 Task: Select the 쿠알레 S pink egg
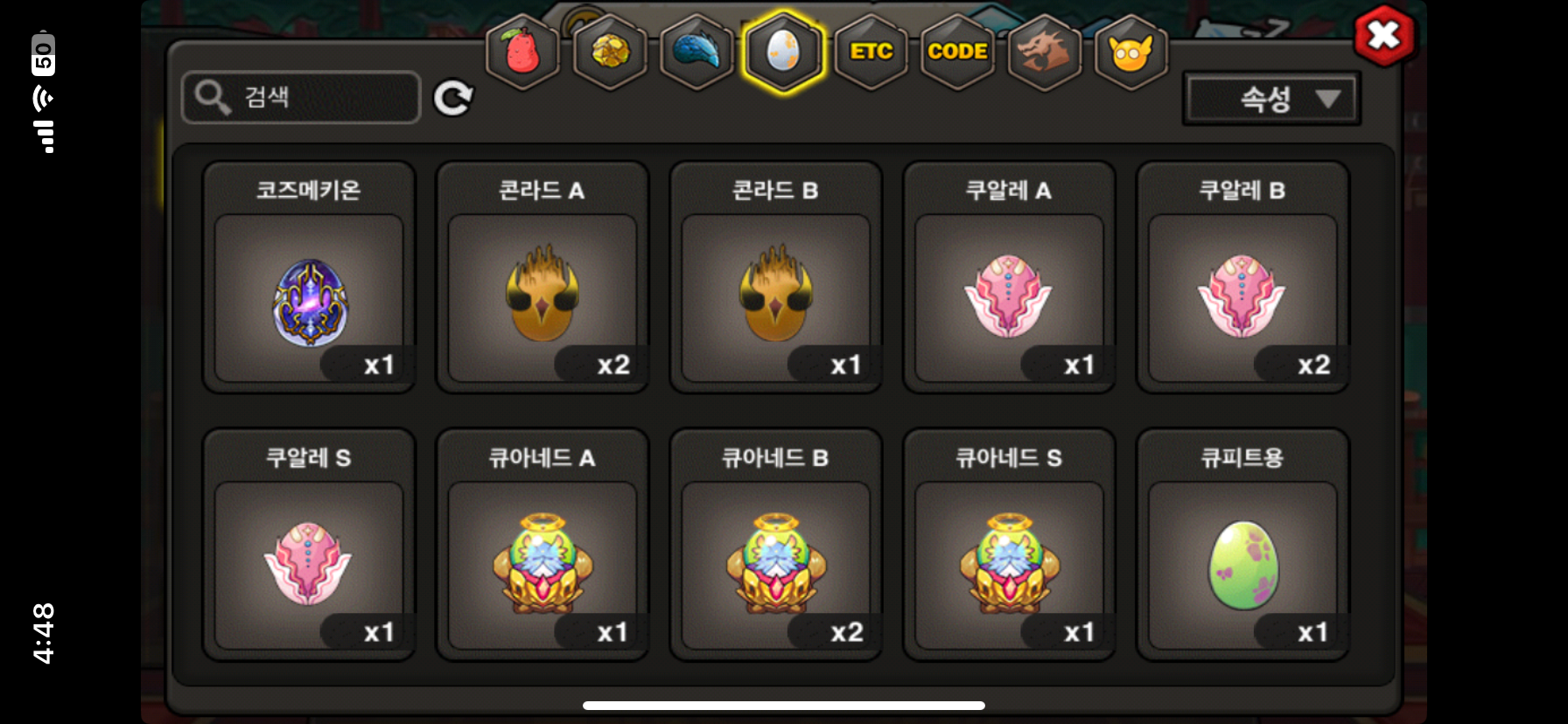tap(309, 544)
